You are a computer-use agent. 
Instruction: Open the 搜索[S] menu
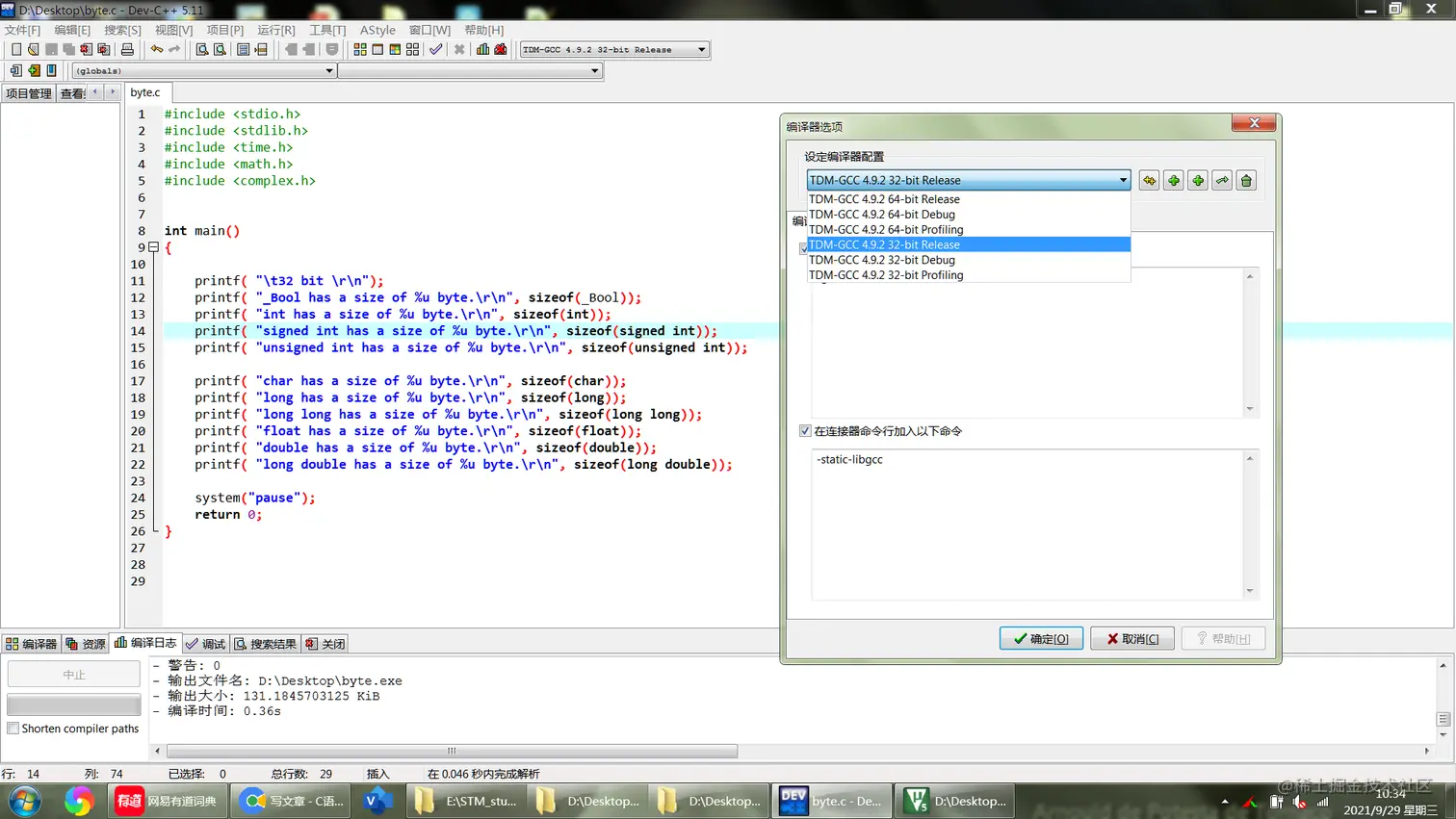(x=122, y=30)
